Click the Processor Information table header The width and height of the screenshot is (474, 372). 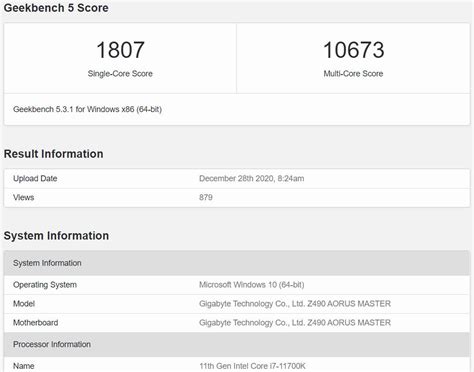click(x=237, y=344)
